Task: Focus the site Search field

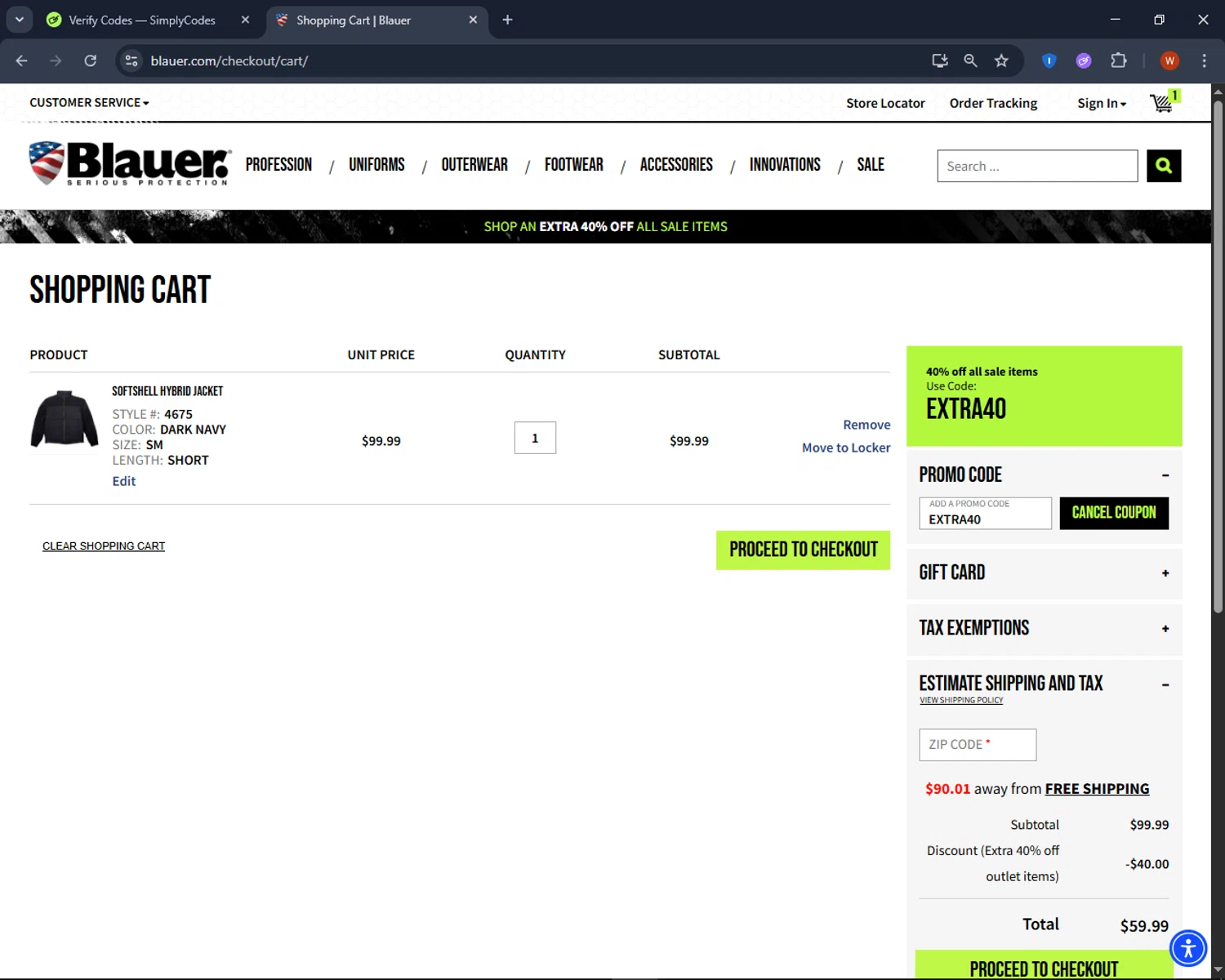Action: point(1037,166)
